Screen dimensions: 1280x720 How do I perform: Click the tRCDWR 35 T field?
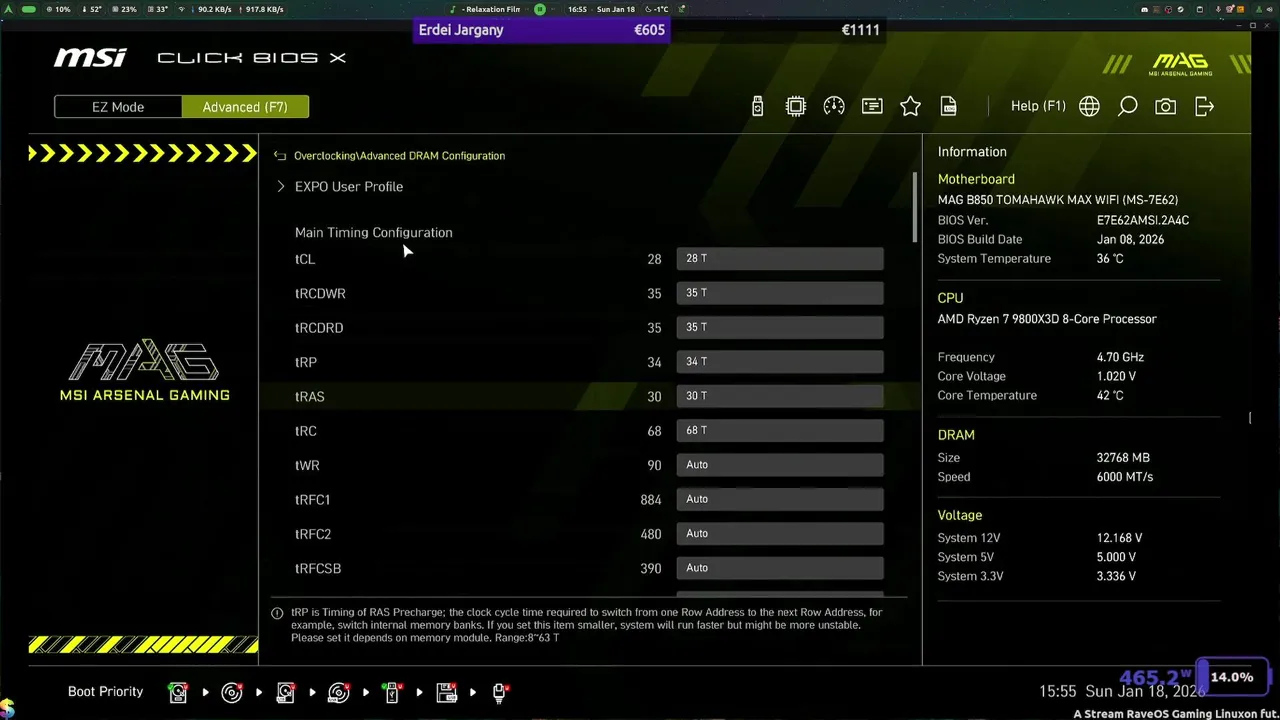[x=780, y=293]
